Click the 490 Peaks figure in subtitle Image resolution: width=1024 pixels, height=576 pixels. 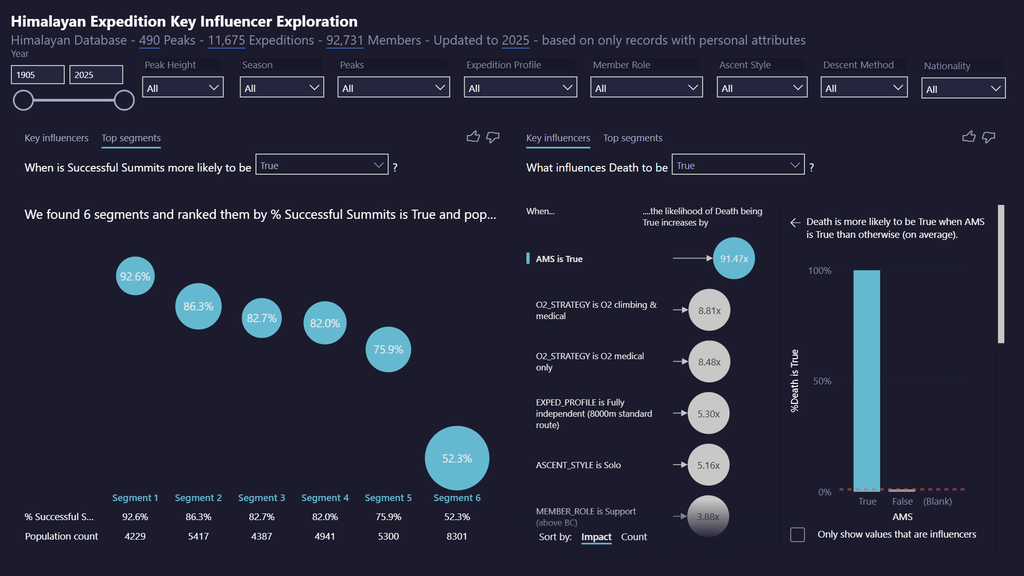tap(149, 40)
